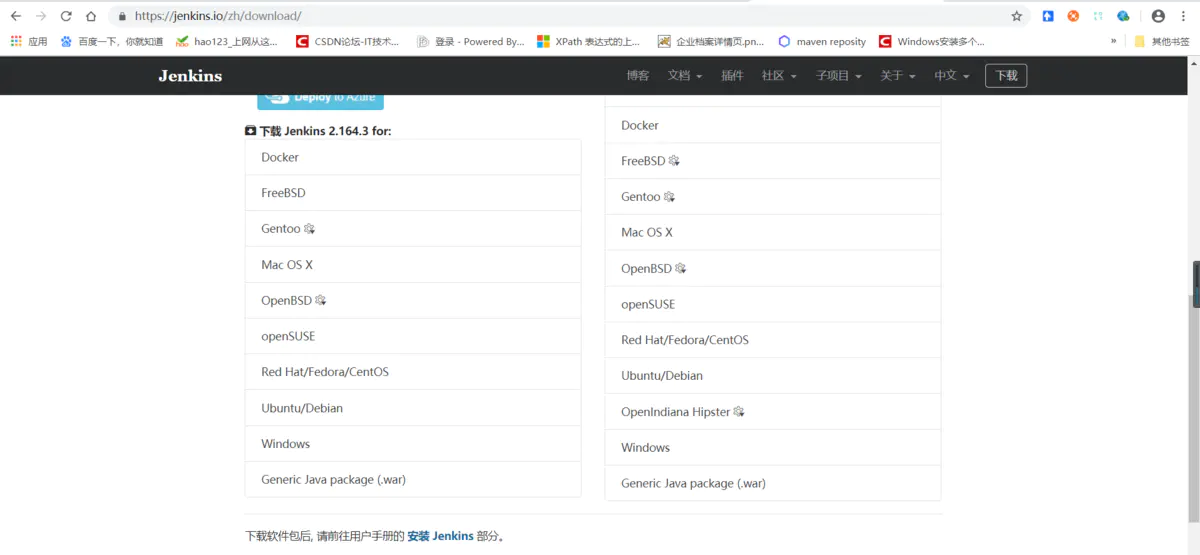The width and height of the screenshot is (1200, 555).
Task: Bookmark this page with the star icon
Action: click(1017, 16)
